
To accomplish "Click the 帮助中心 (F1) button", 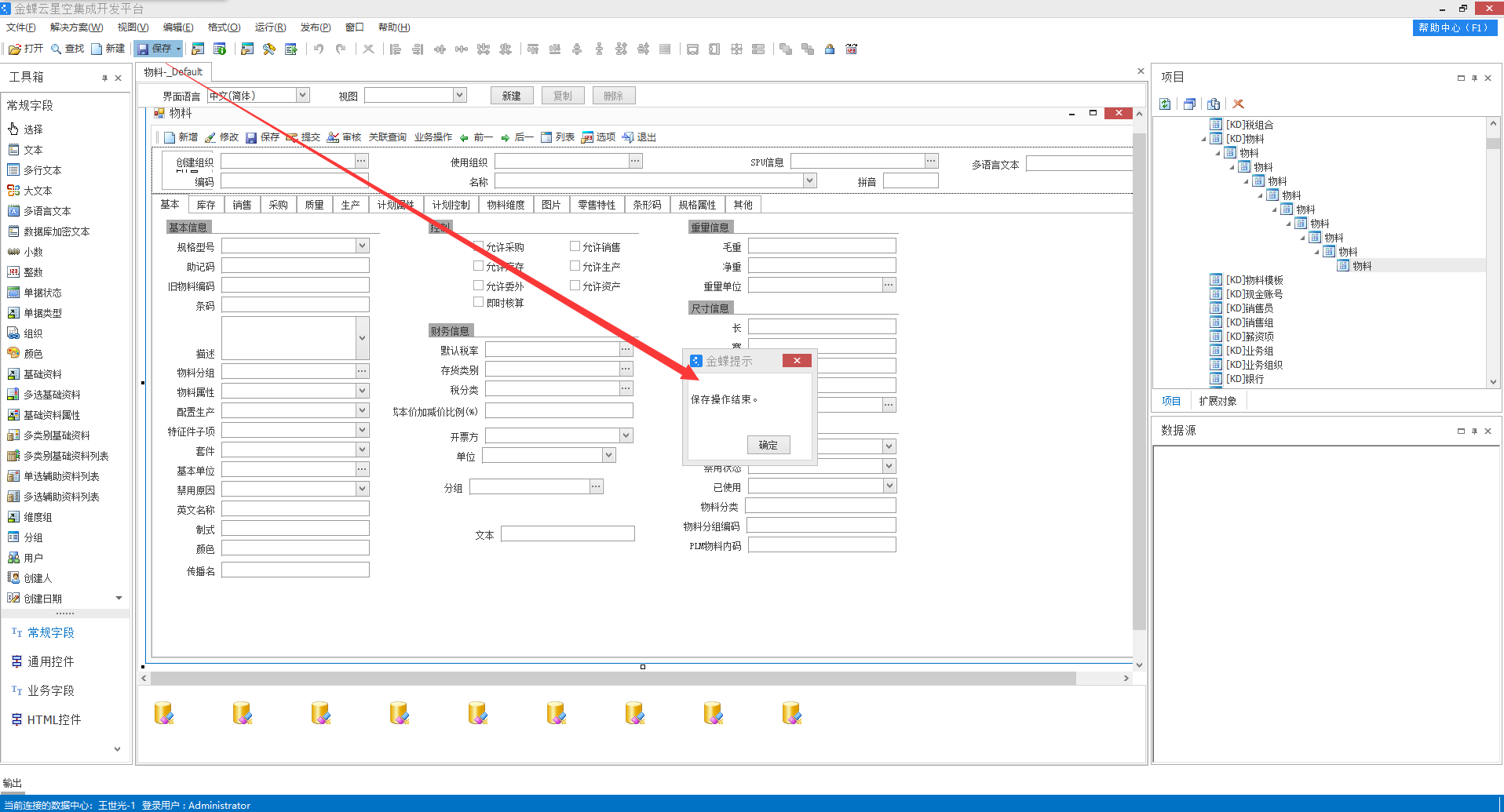I will [1455, 27].
